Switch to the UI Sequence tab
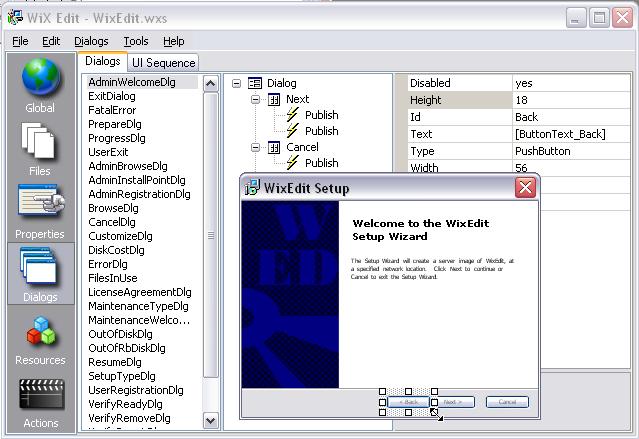This screenshot has height=439, width=639. pos(163,63)
